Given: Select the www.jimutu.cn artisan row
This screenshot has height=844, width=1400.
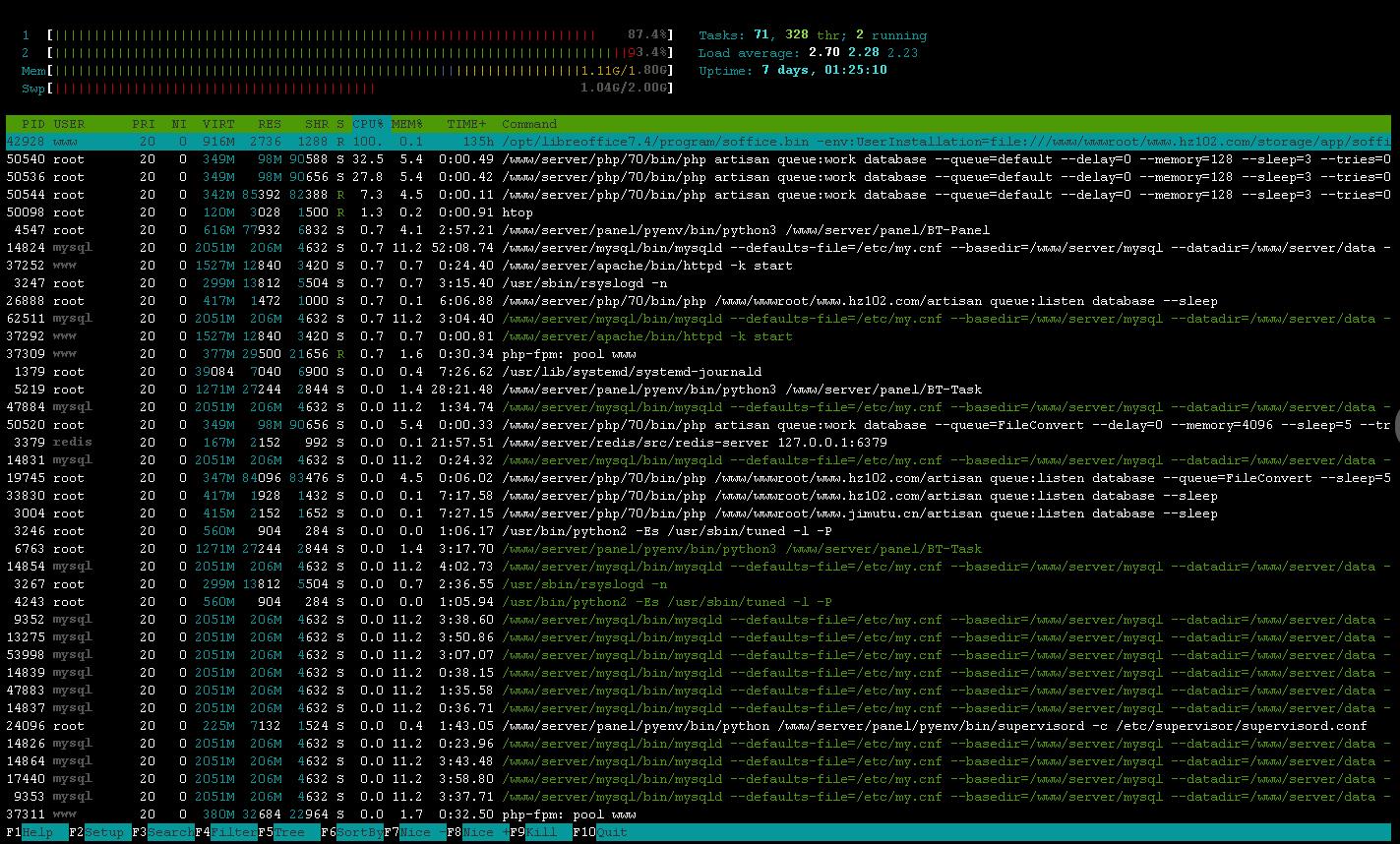Looking at the screenshot, I should pyautogui.click(x=699, y=513).
